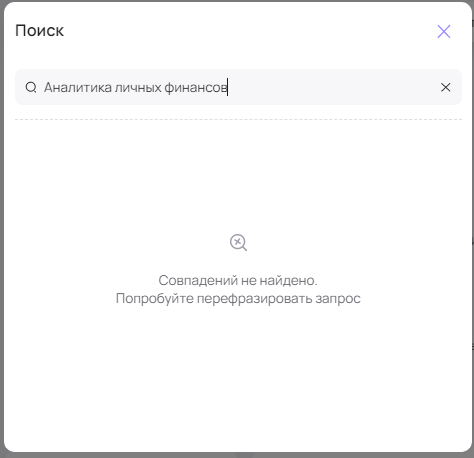Click the word запрос in the hint
Image resolution: width=474 pixels, height=458 pixels.
[x=338, y=299]
